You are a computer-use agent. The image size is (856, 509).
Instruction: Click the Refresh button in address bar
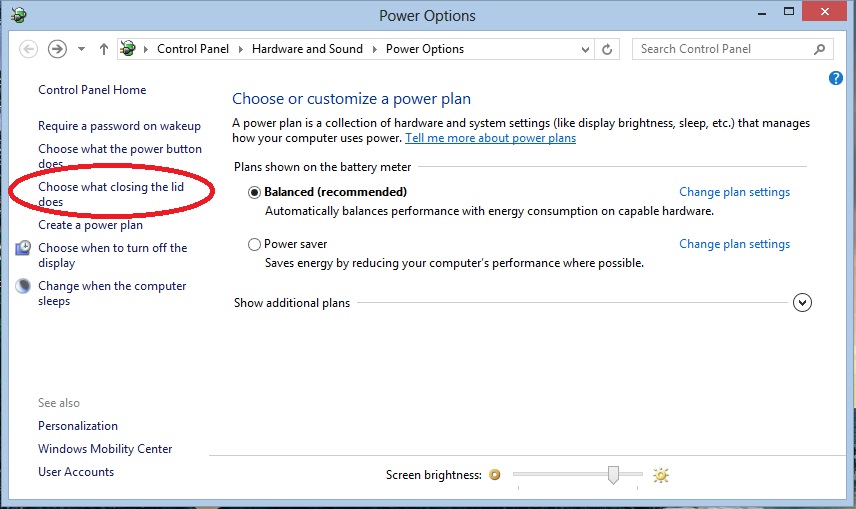point(607,49)
